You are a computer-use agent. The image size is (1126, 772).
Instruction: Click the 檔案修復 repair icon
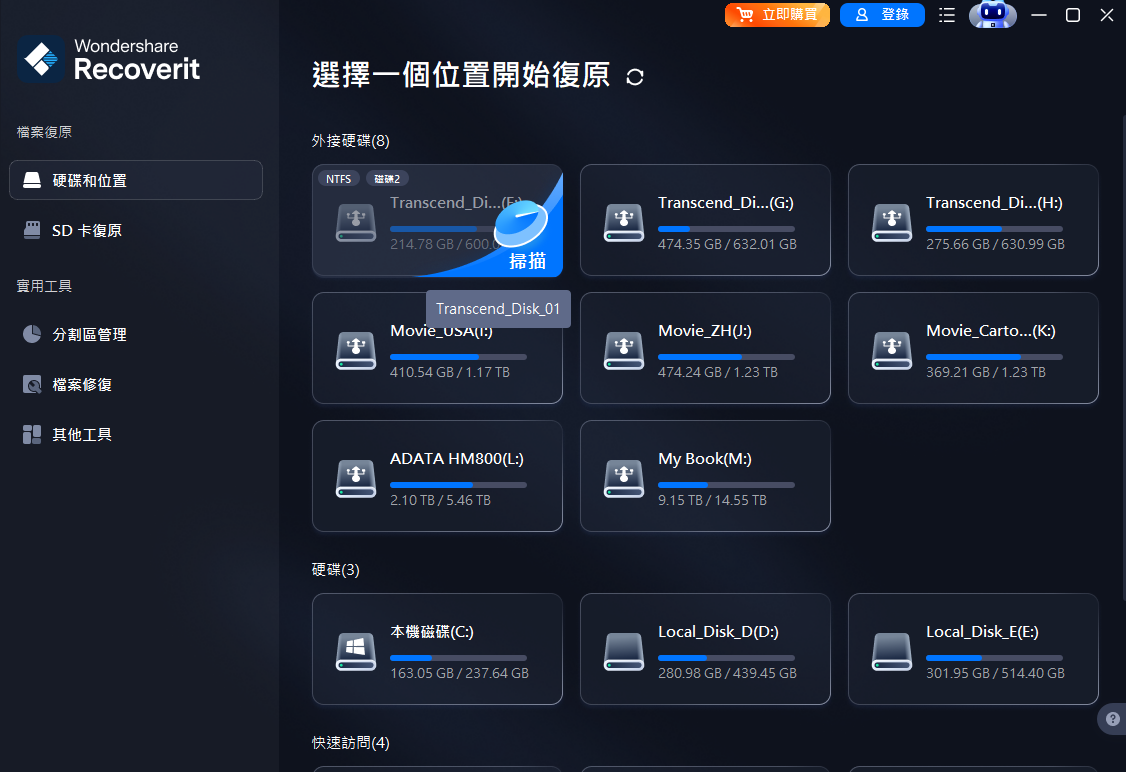tap(32, 384)
